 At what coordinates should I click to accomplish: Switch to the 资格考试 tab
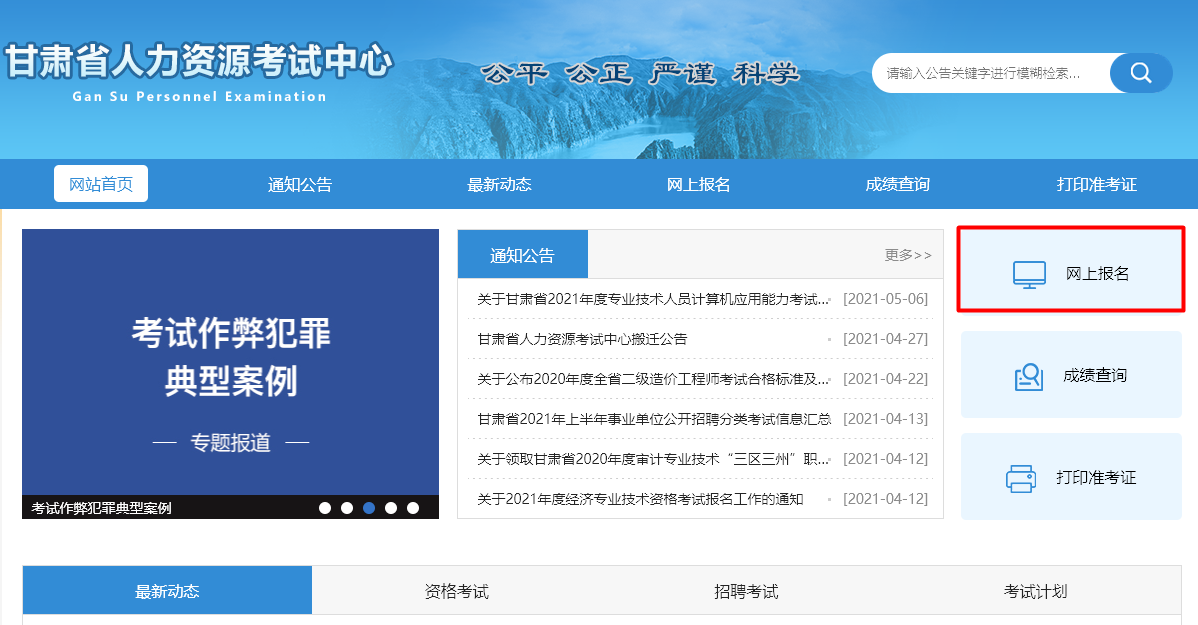457,591
